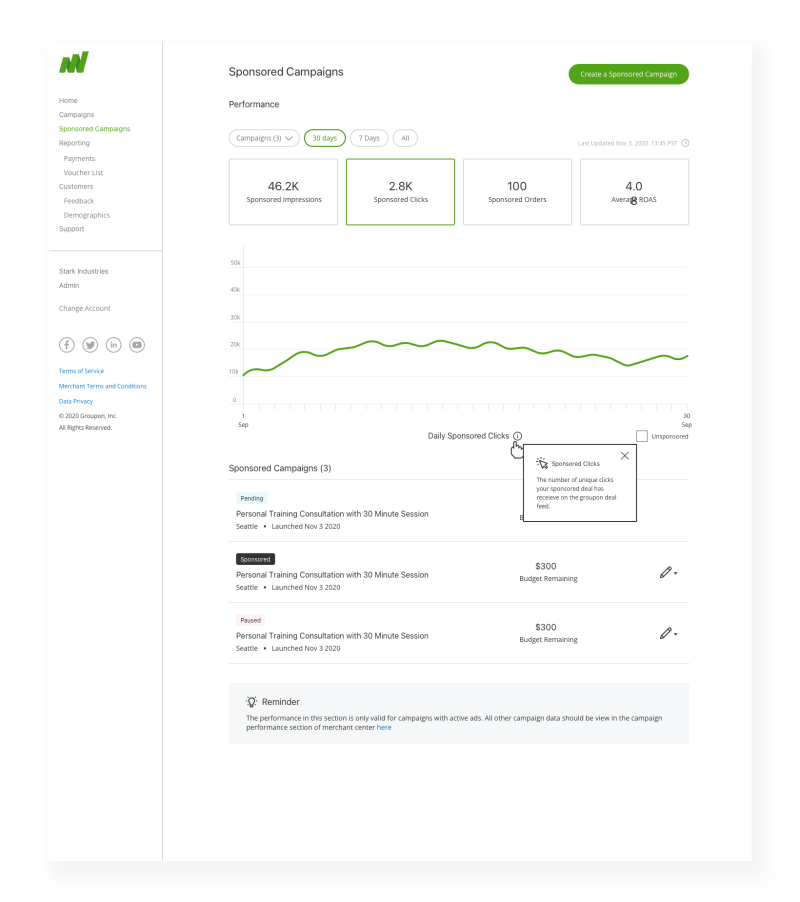
Task: Click the Last Updated info icon
Action: (685, 143)
